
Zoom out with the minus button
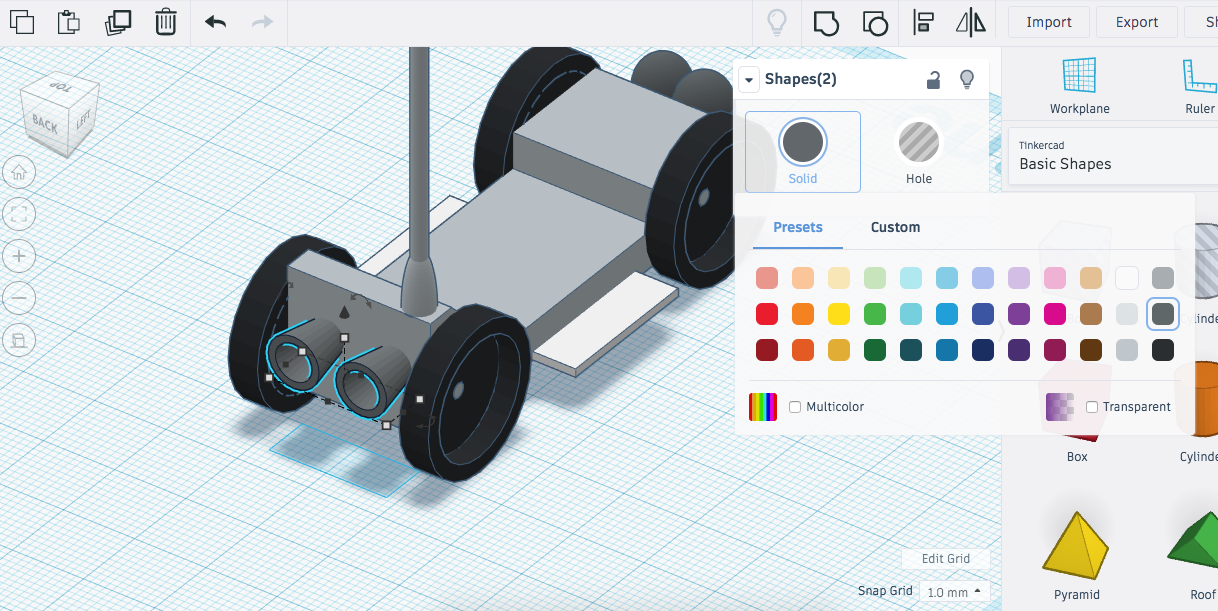click(19, 298)
